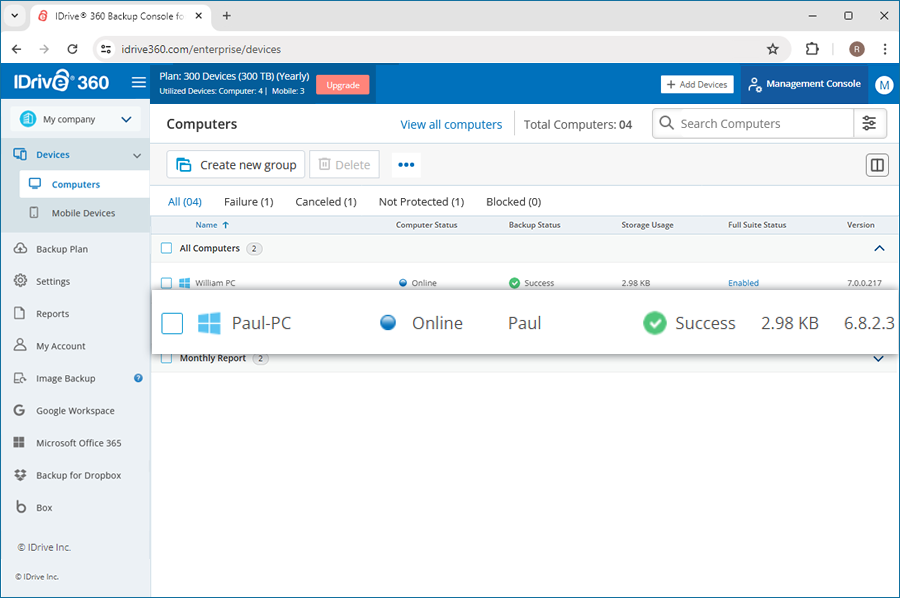This screenshot has height=598, width=900.
Task: Click Paul-PC computer name
Action: tap(262, 323)
